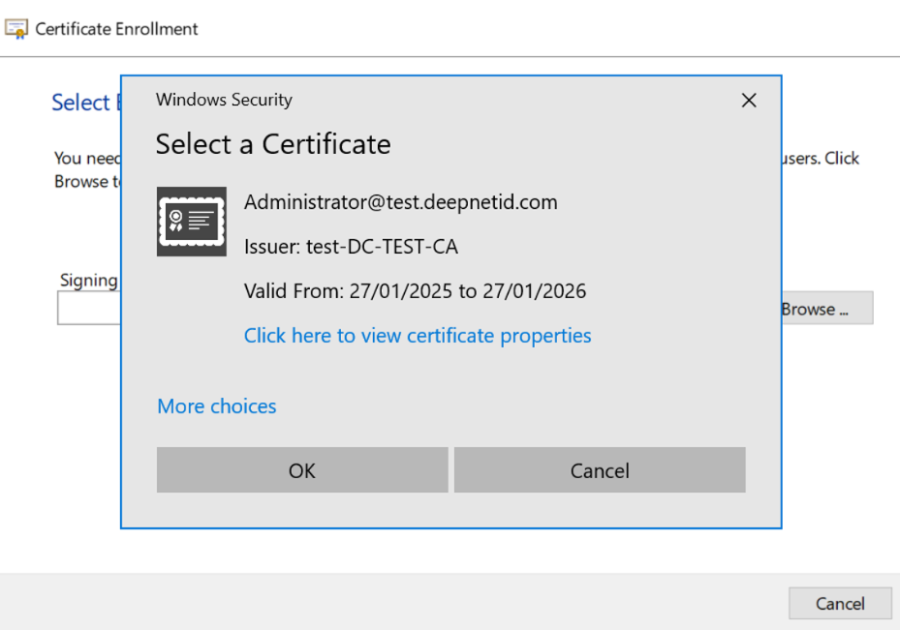This screenshot has width=900, height=630.
Task: Expand More choices
Action: (217, 406)
